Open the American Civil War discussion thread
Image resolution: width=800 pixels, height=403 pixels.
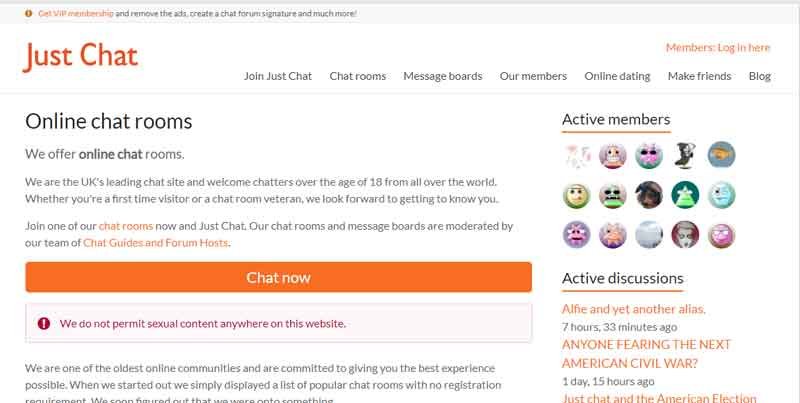[646, 354]
